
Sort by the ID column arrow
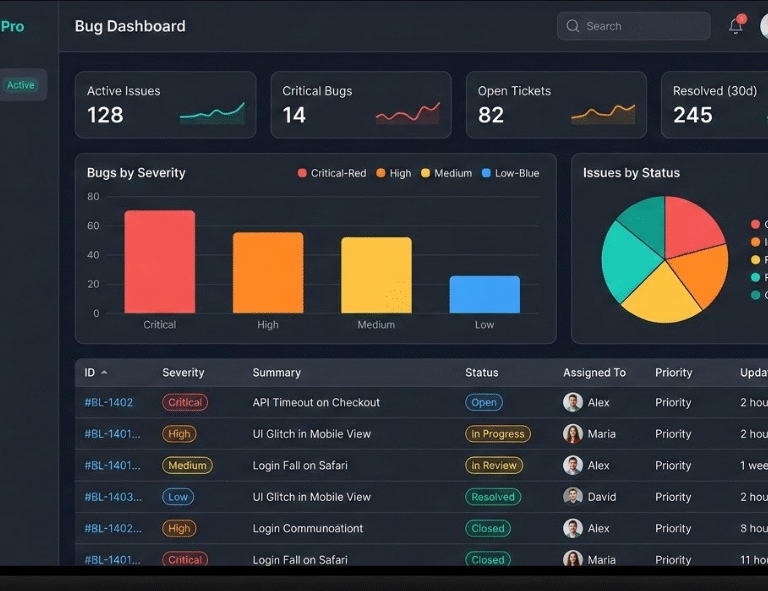coord(104,373)
